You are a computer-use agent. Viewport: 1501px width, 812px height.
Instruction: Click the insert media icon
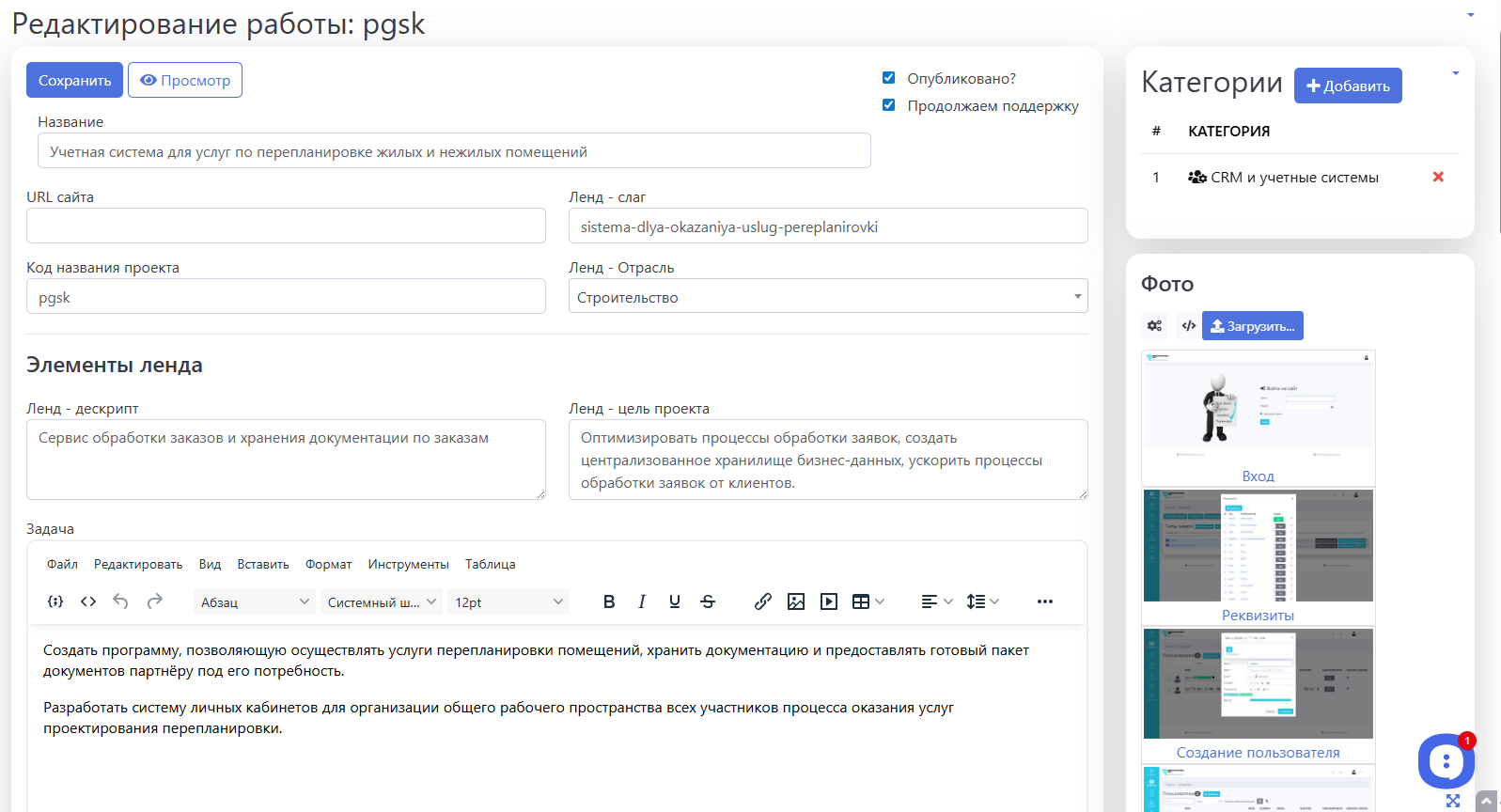point(829,601)
